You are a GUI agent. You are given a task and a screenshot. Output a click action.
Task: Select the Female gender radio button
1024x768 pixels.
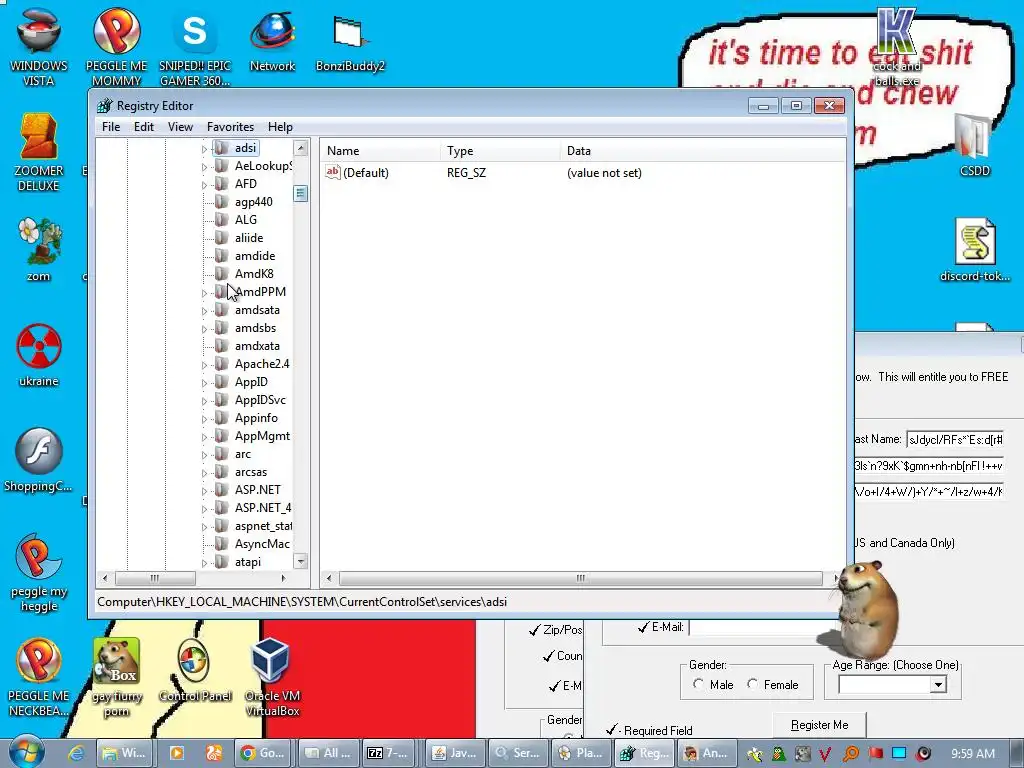(x=752, y=684)
